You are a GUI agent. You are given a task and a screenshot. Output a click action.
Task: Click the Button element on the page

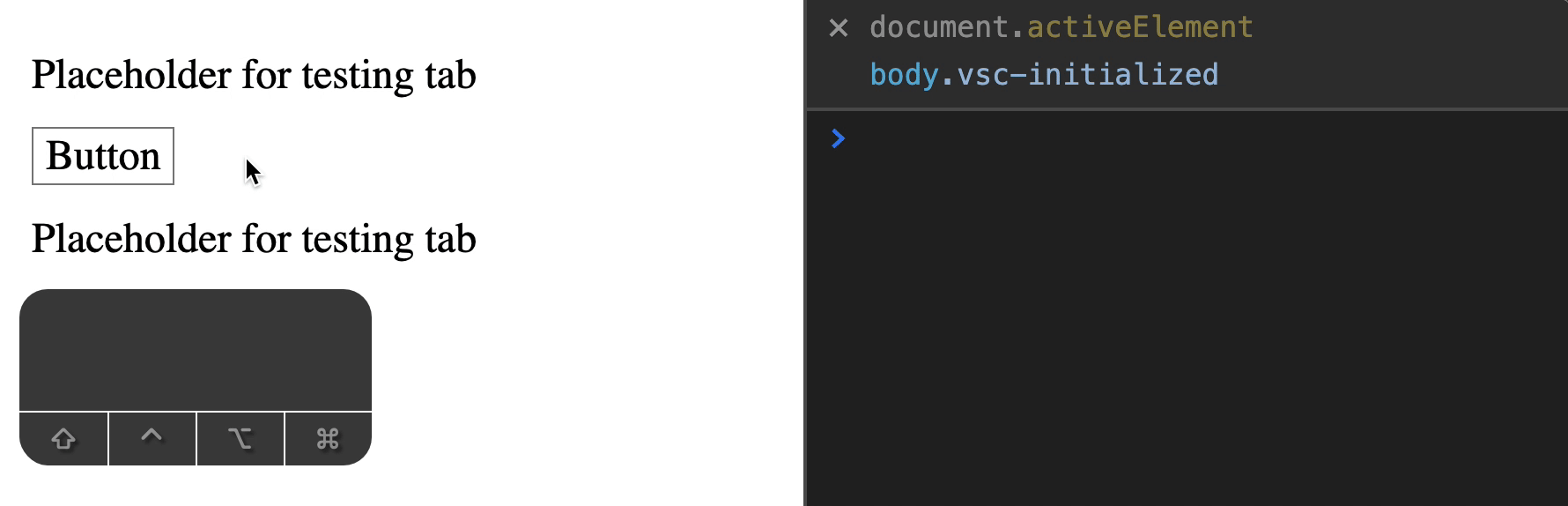pyautogui.click(x=103, y=156)
